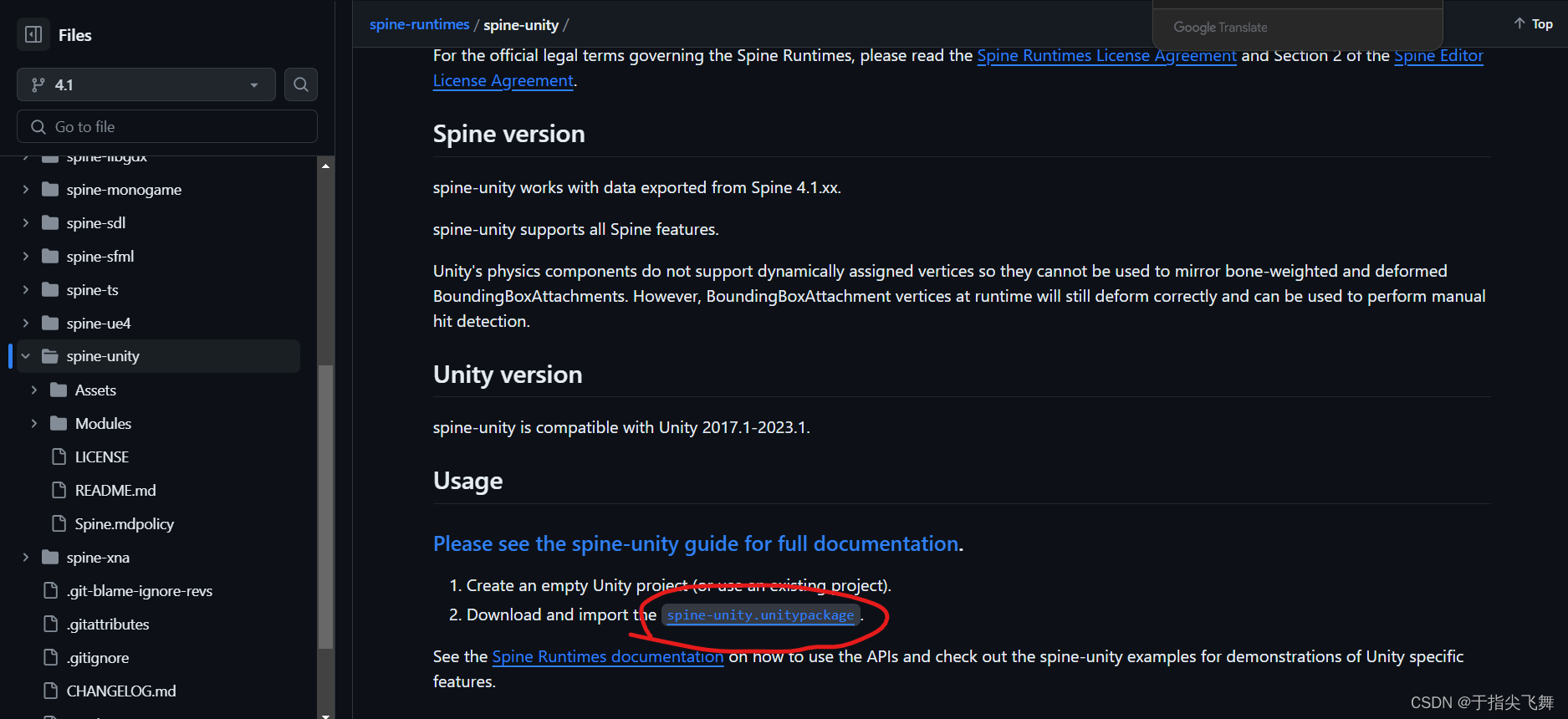The width and height of the screenshot is (1568, 719).
Task: Open README.md file in tree
Action: tap(115, 491)
